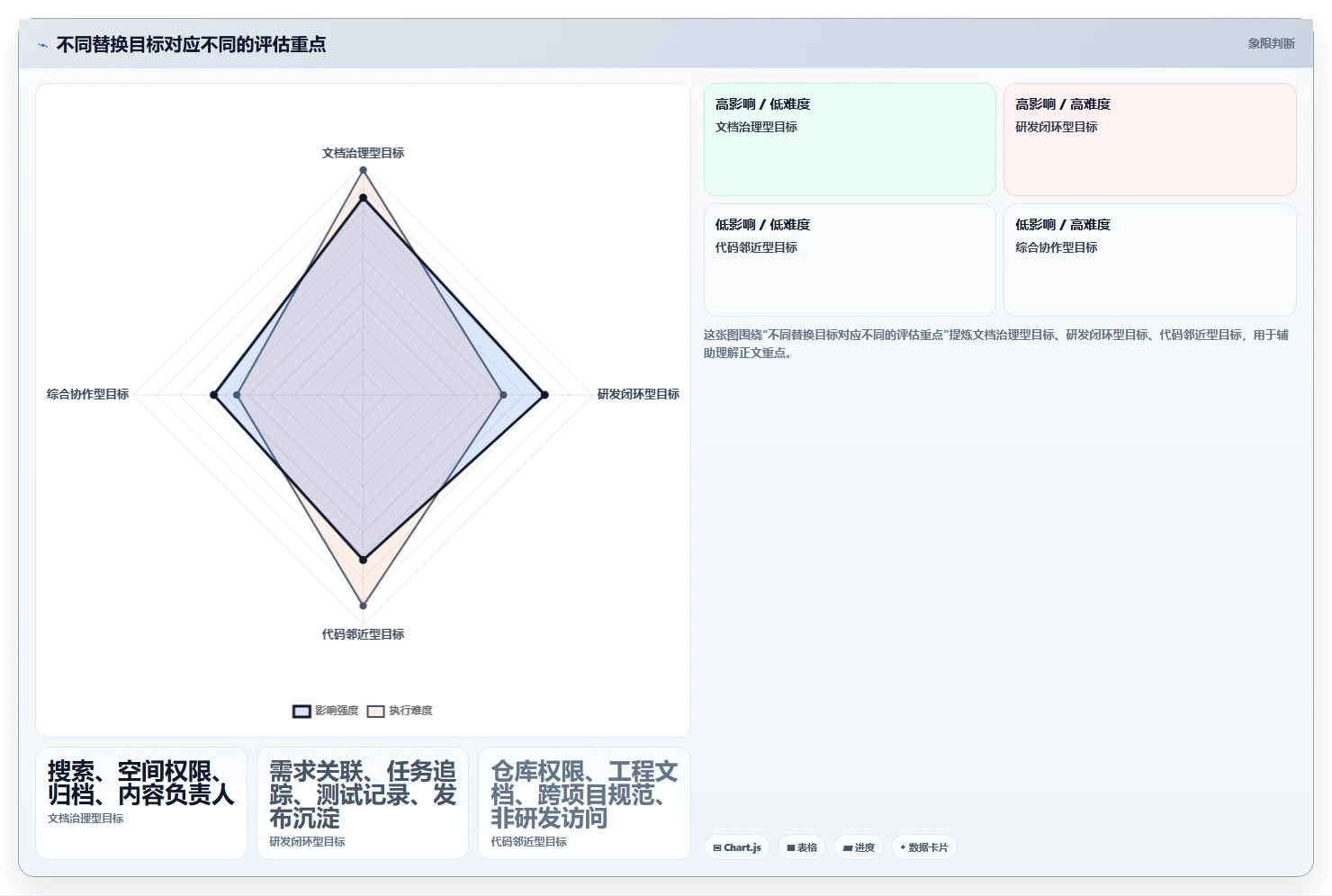Click the description paragraph starting 这张图围绕

(995, 344)
